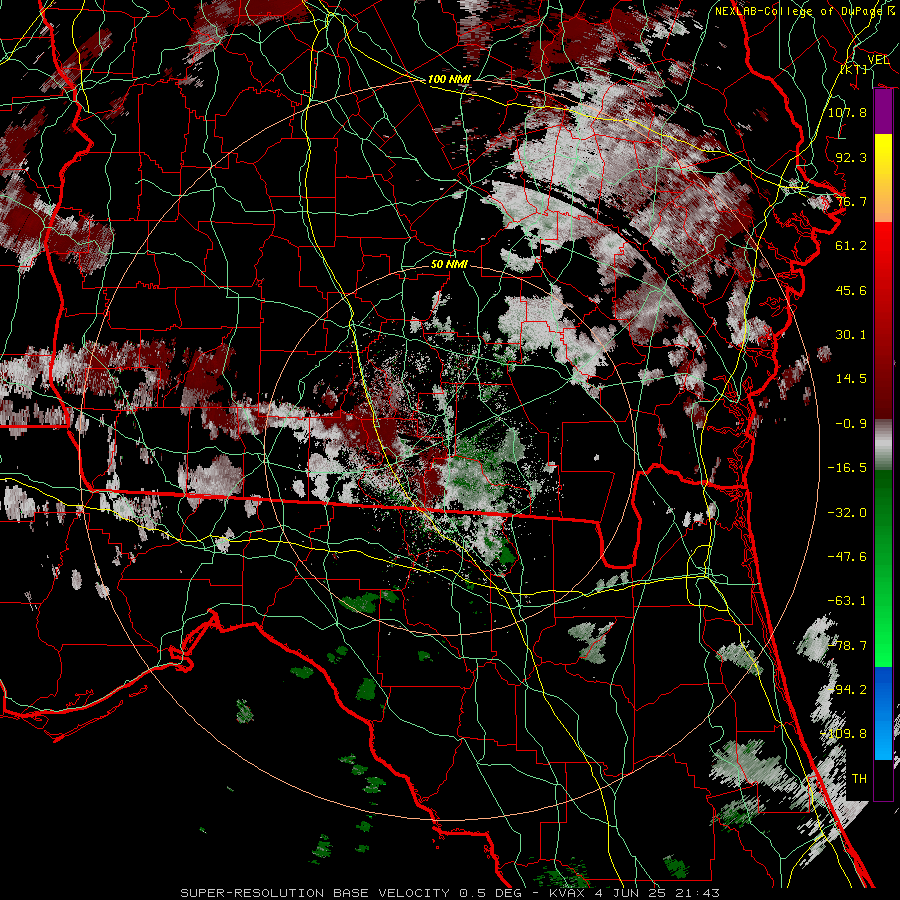
Task: Click the -16.5 velocity scale label
Action: 847,468
